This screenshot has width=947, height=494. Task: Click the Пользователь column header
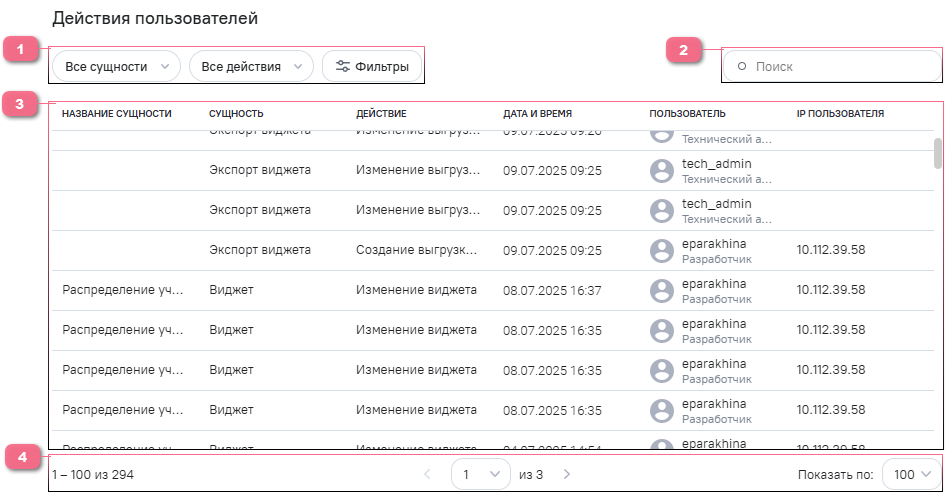[x=687, y=114]
